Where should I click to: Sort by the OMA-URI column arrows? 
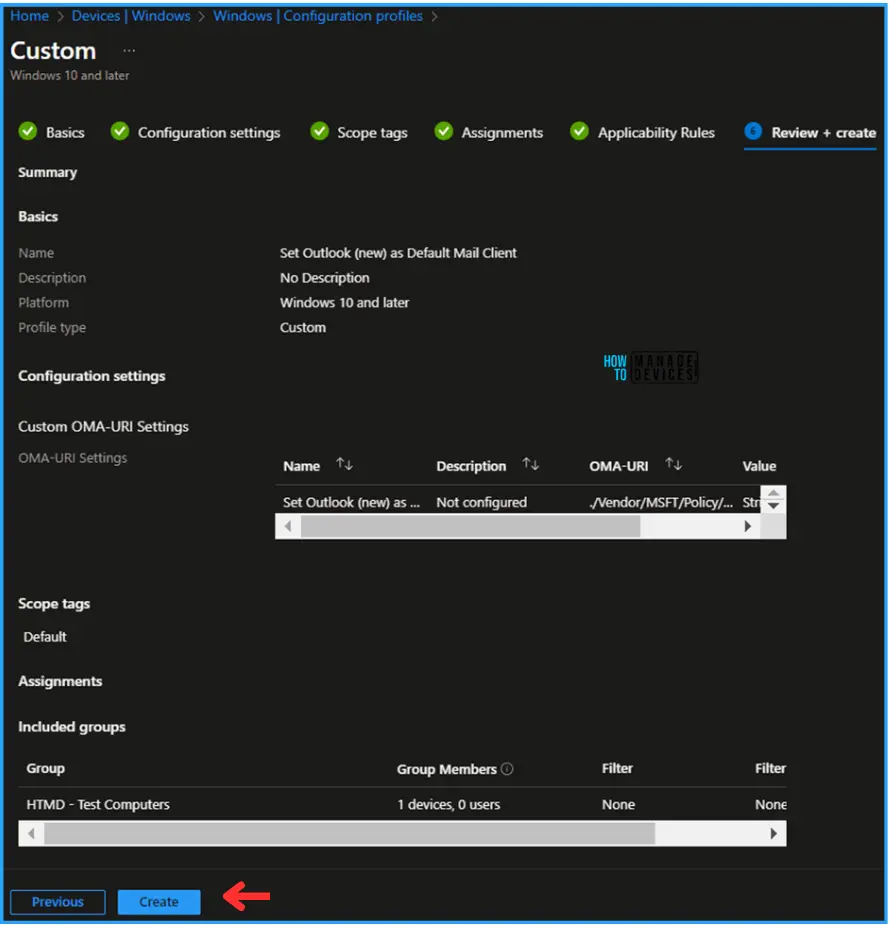pyautogui.click(x=673, y=465)
